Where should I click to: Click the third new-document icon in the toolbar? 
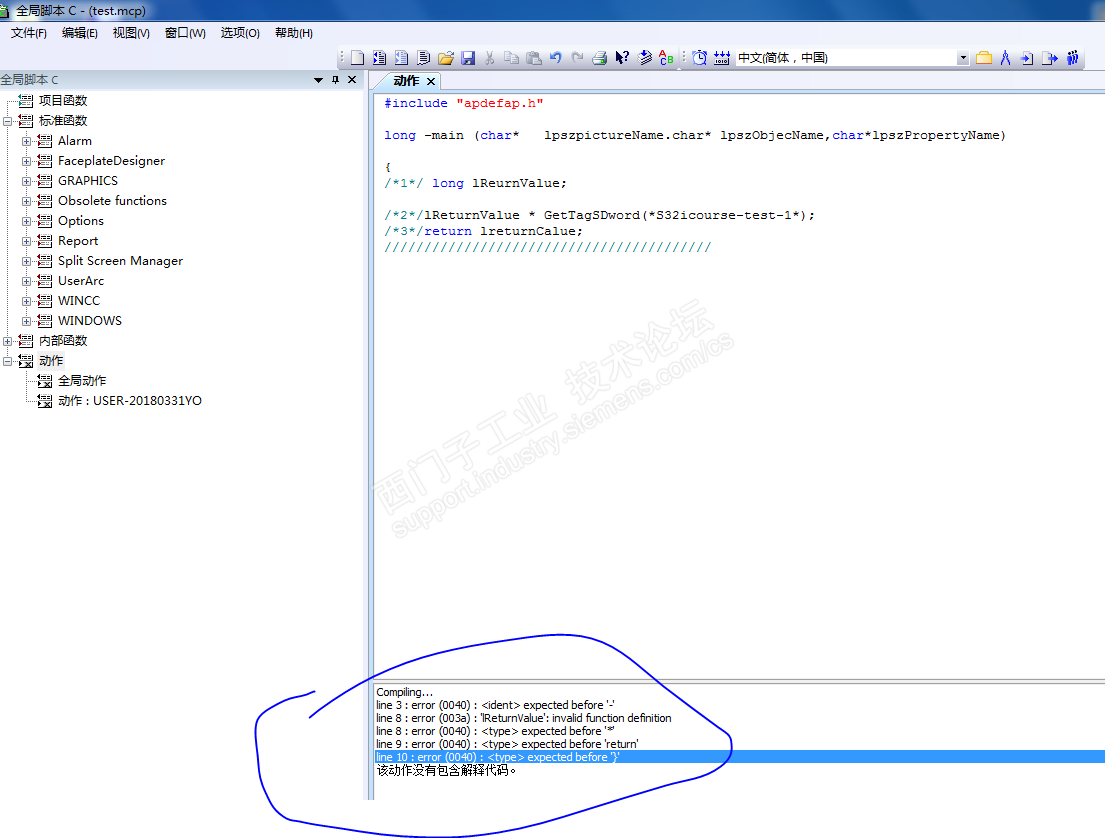point(401,58)
